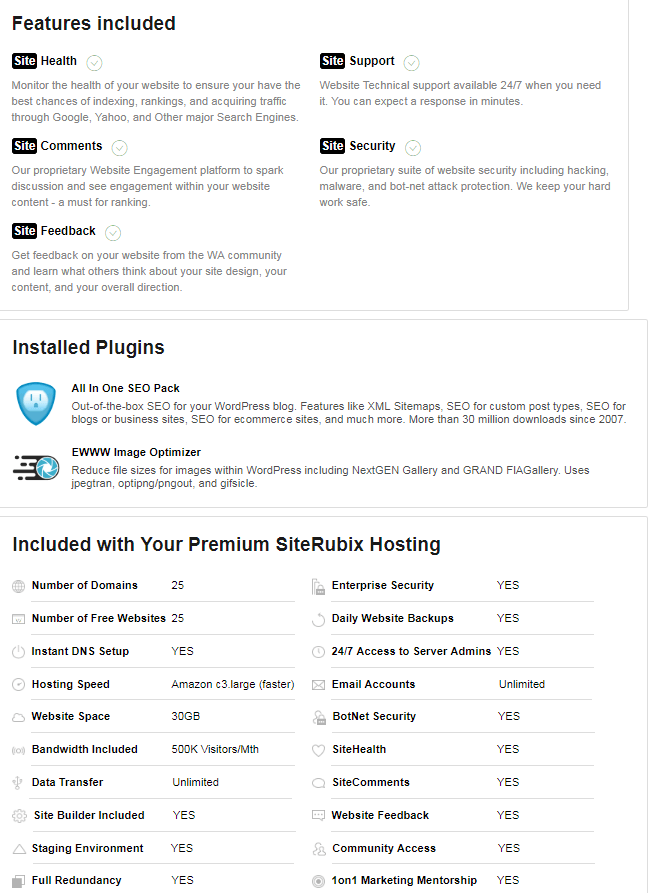This screenshot has width=650, height=893.
Task: Click the green checkmark beside Site Feedback
Action: [113, 233]
